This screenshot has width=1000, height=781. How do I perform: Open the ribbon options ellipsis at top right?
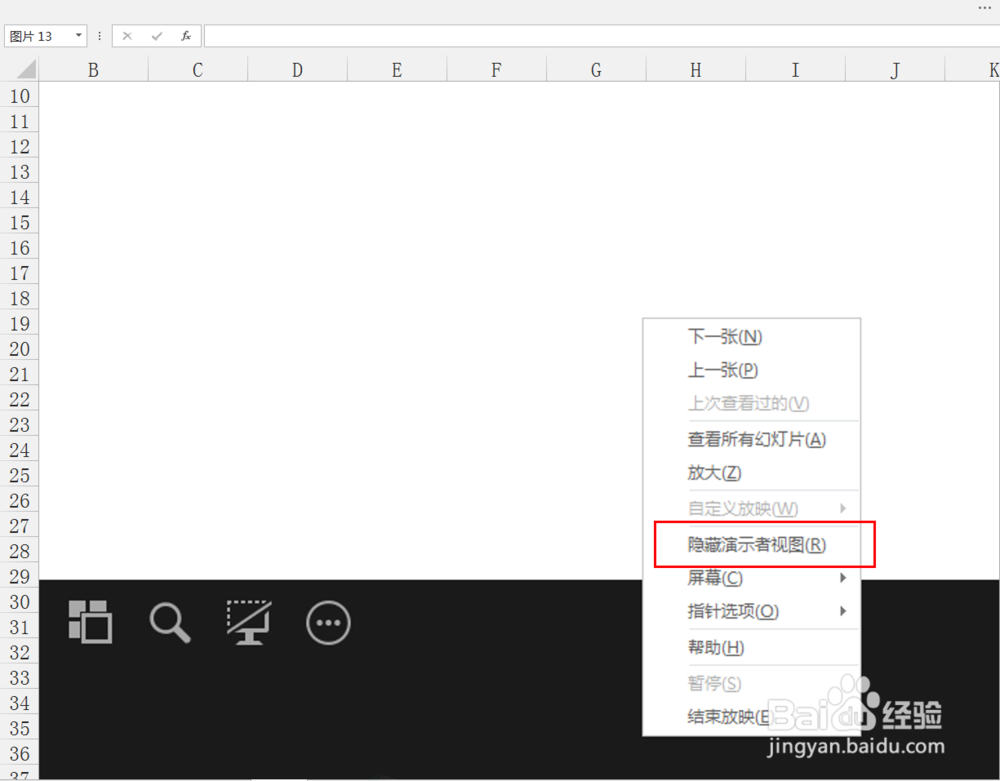click(x=985, y=8)
